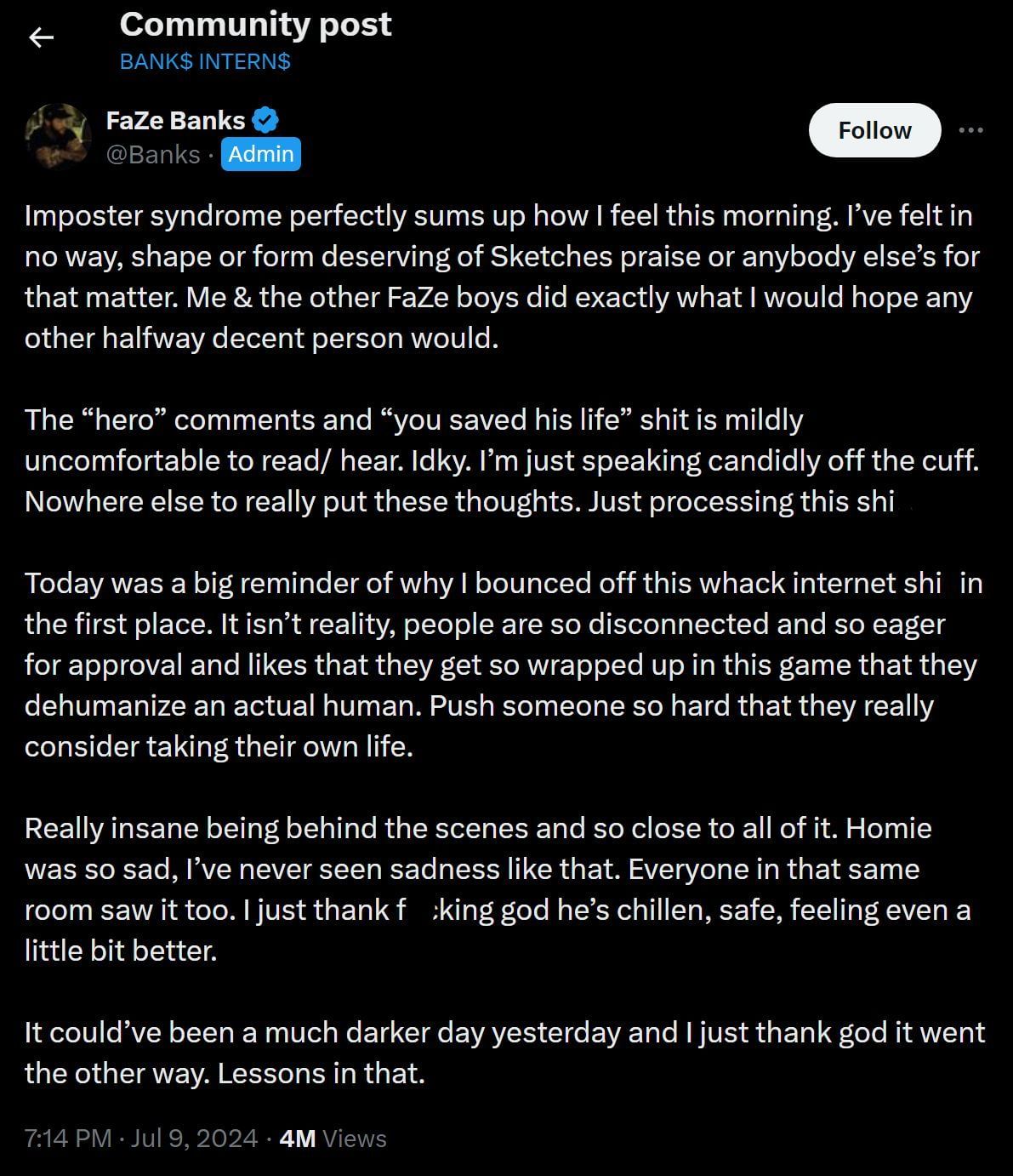Open the ellipsis dropdown for post actions
Image resolution: width=1013 pixels, height=1176 pixels.
(x=970, y=129)
